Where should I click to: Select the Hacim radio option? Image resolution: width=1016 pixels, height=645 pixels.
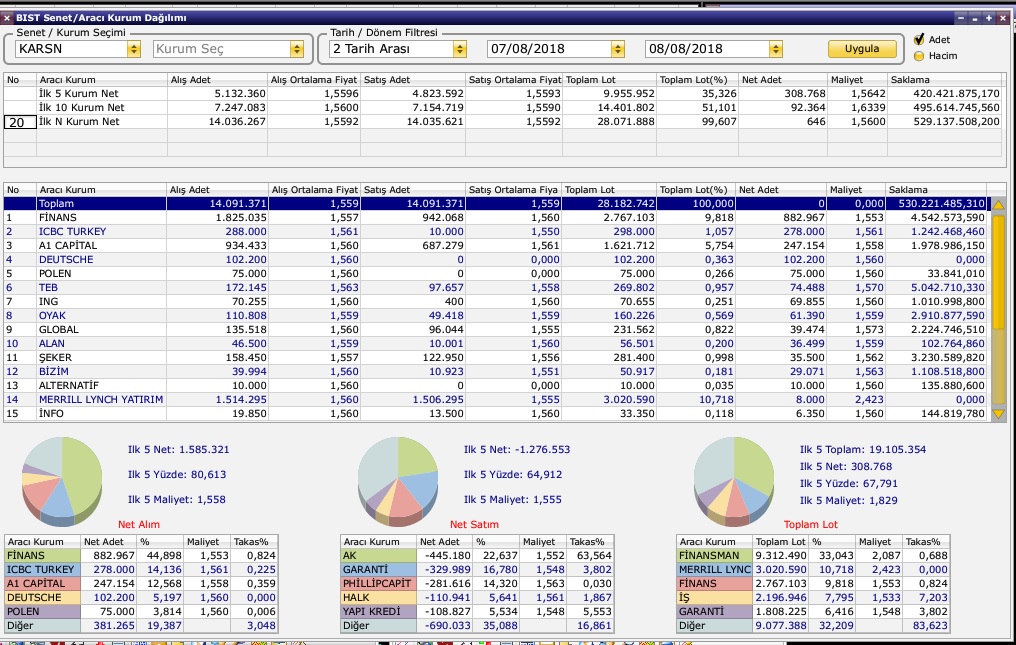point(919,56)
